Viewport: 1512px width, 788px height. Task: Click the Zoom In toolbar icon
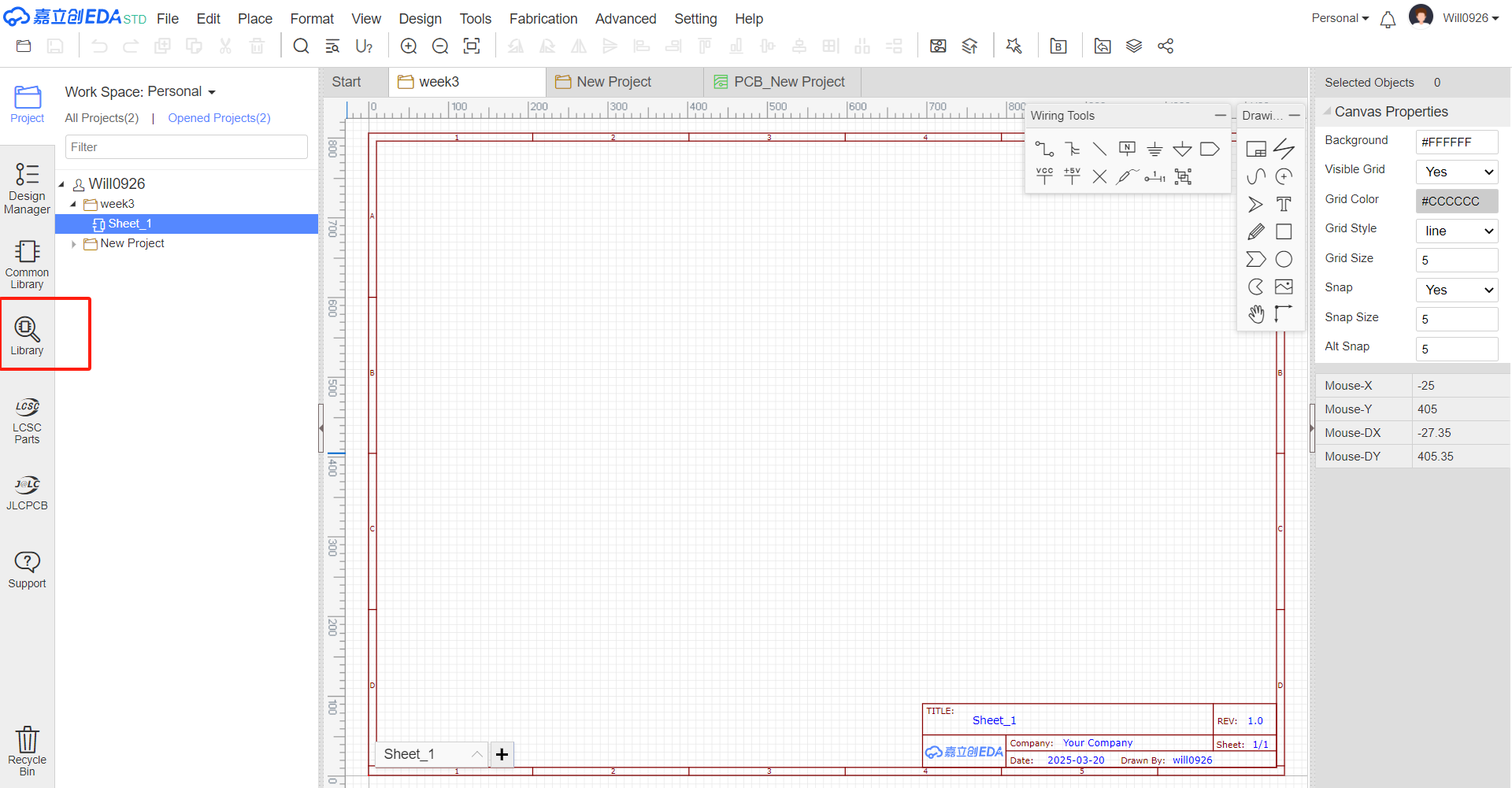pyautogui.click(x=409, y=46)
